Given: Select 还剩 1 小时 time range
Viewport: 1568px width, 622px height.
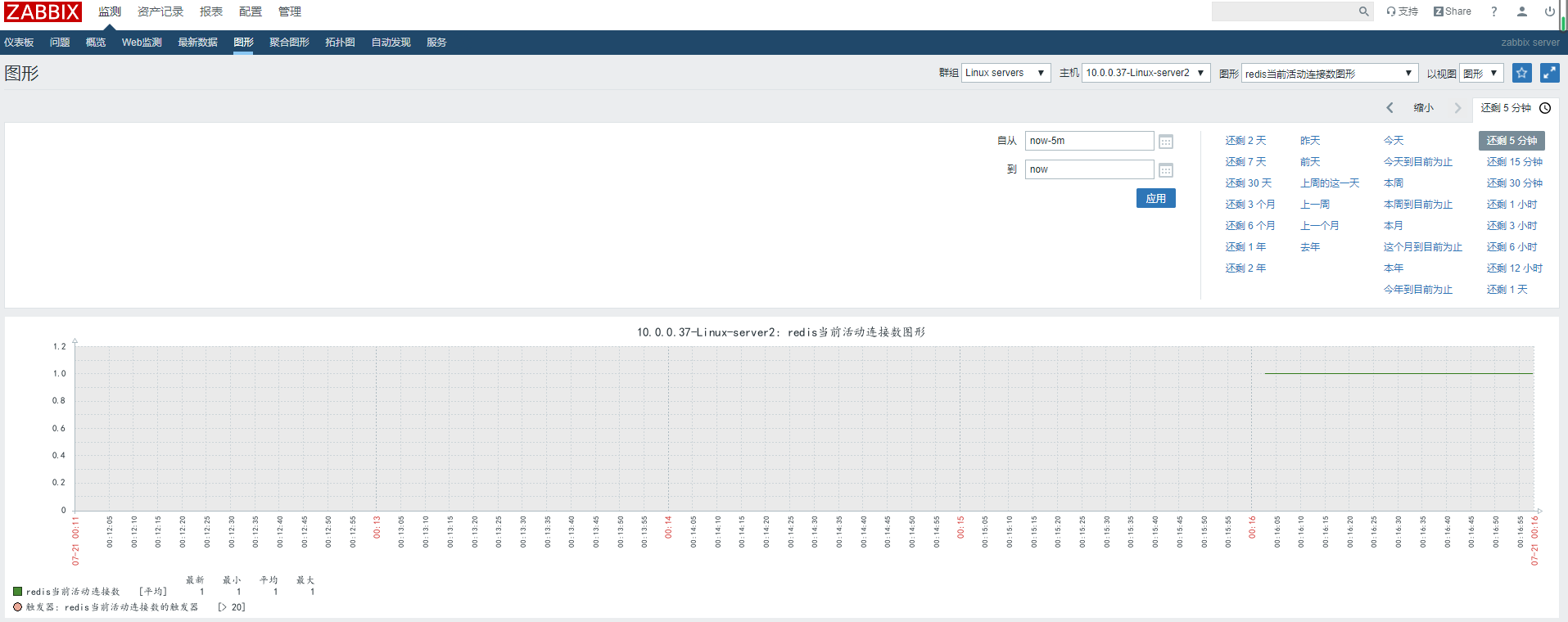Looking at the screenshot, I should point(1512,205).
